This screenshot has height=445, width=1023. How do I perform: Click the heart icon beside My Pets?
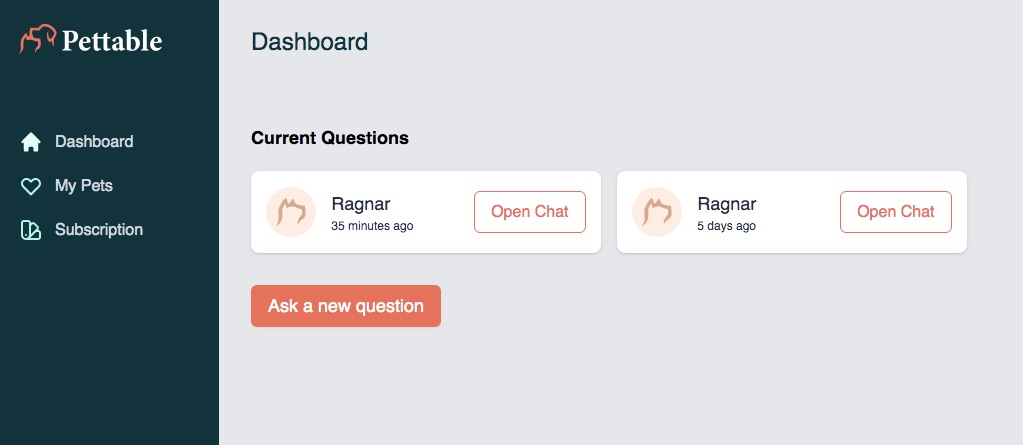tap(31, 187)
